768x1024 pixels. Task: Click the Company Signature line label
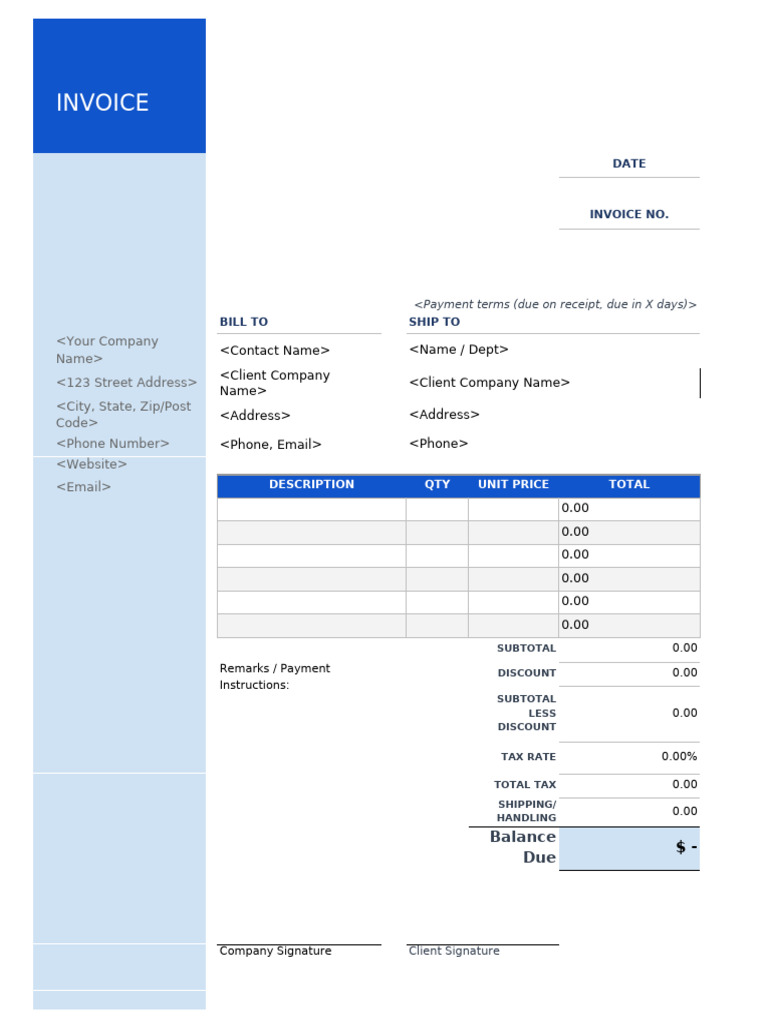tap(275, 952)
